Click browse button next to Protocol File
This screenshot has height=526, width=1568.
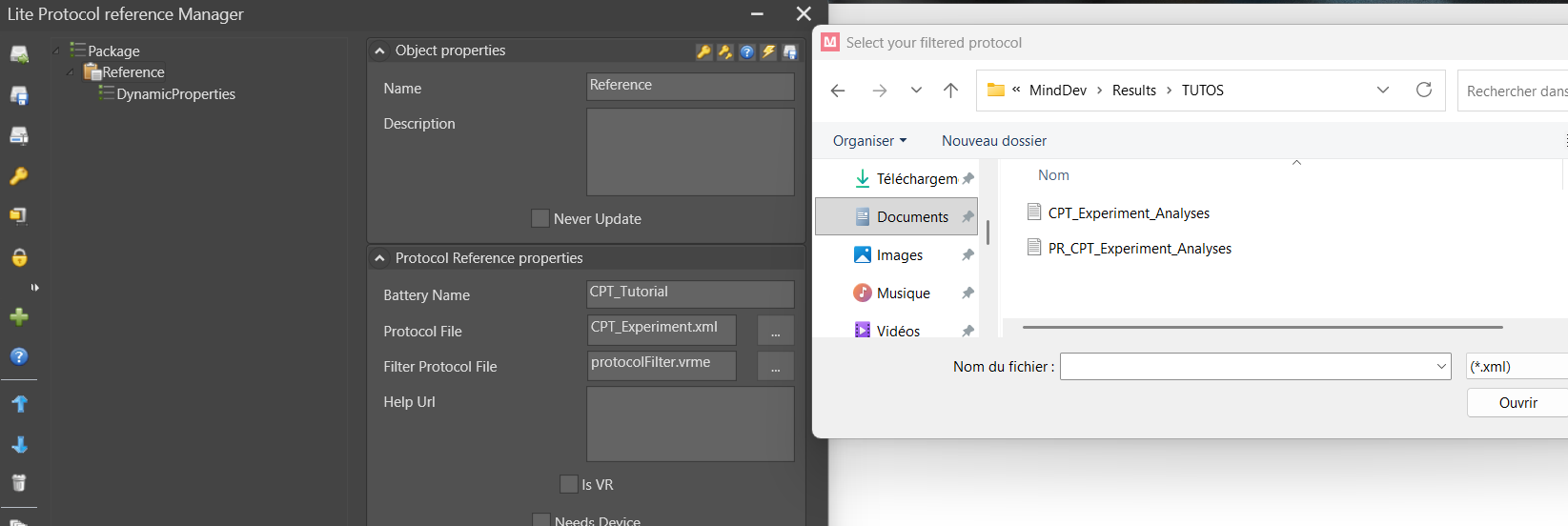click(x=775, y=331)
